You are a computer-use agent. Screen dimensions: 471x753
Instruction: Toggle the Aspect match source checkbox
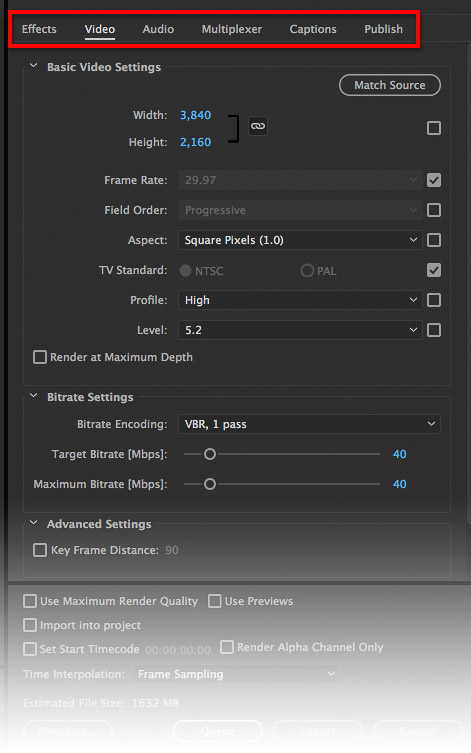click(434, 240)
